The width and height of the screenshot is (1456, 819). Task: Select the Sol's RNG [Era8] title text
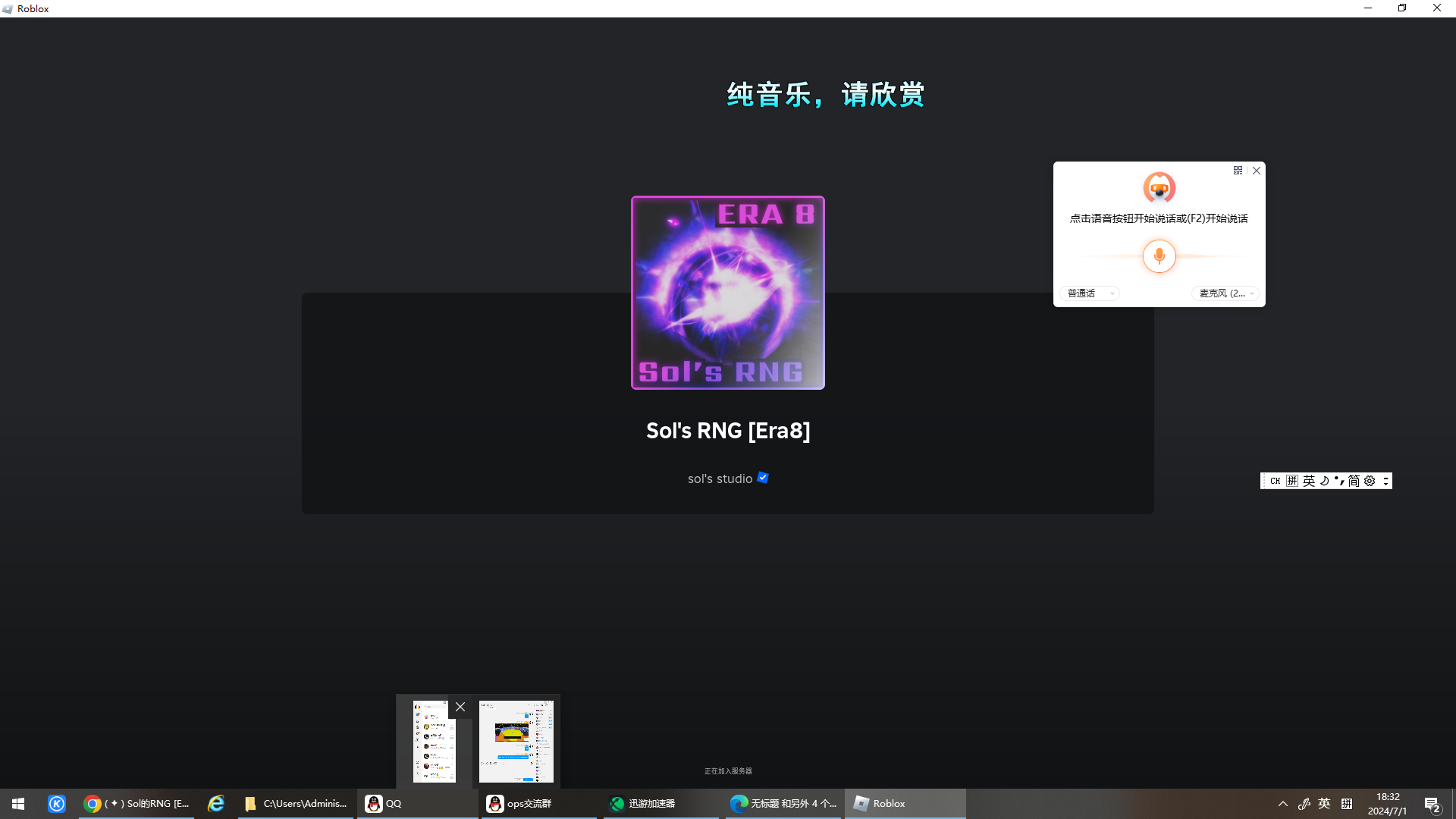pyautogui.click(x=728, y=431)
